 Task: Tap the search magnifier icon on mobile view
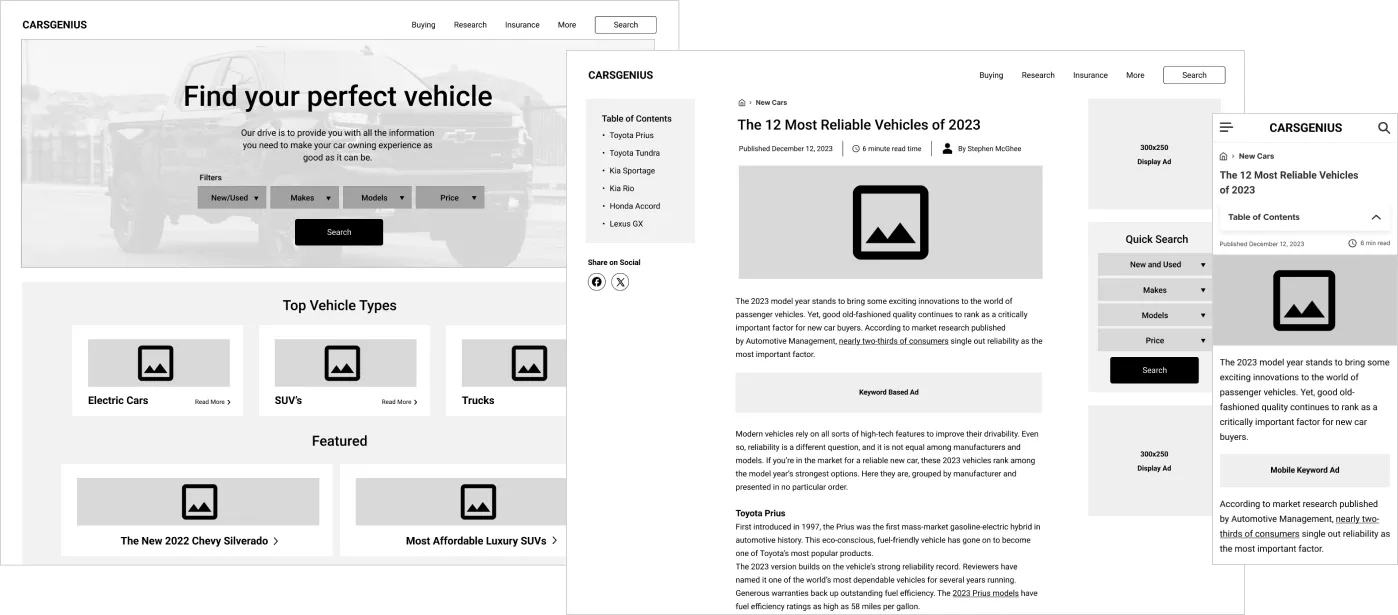[x=1384, y=127]
